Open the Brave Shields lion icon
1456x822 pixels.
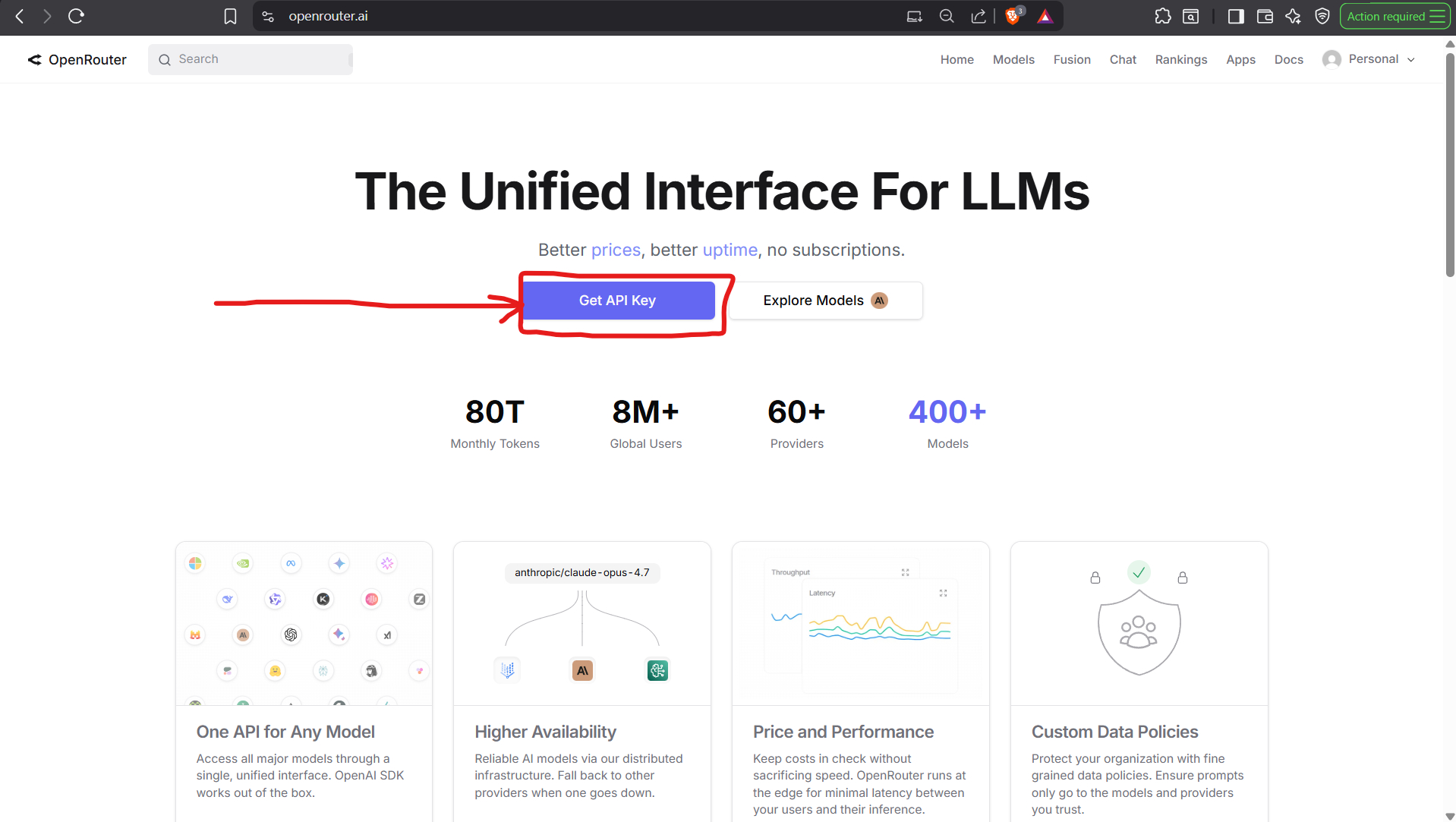(x=1013, y=16)
